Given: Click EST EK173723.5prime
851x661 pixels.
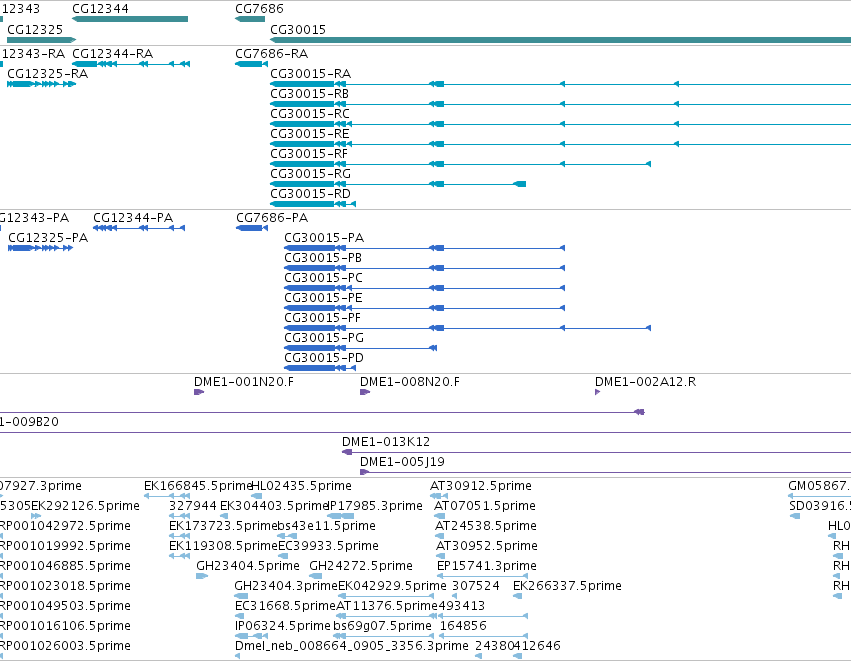Looking at the screenshot, I should (x=223, y=526).
